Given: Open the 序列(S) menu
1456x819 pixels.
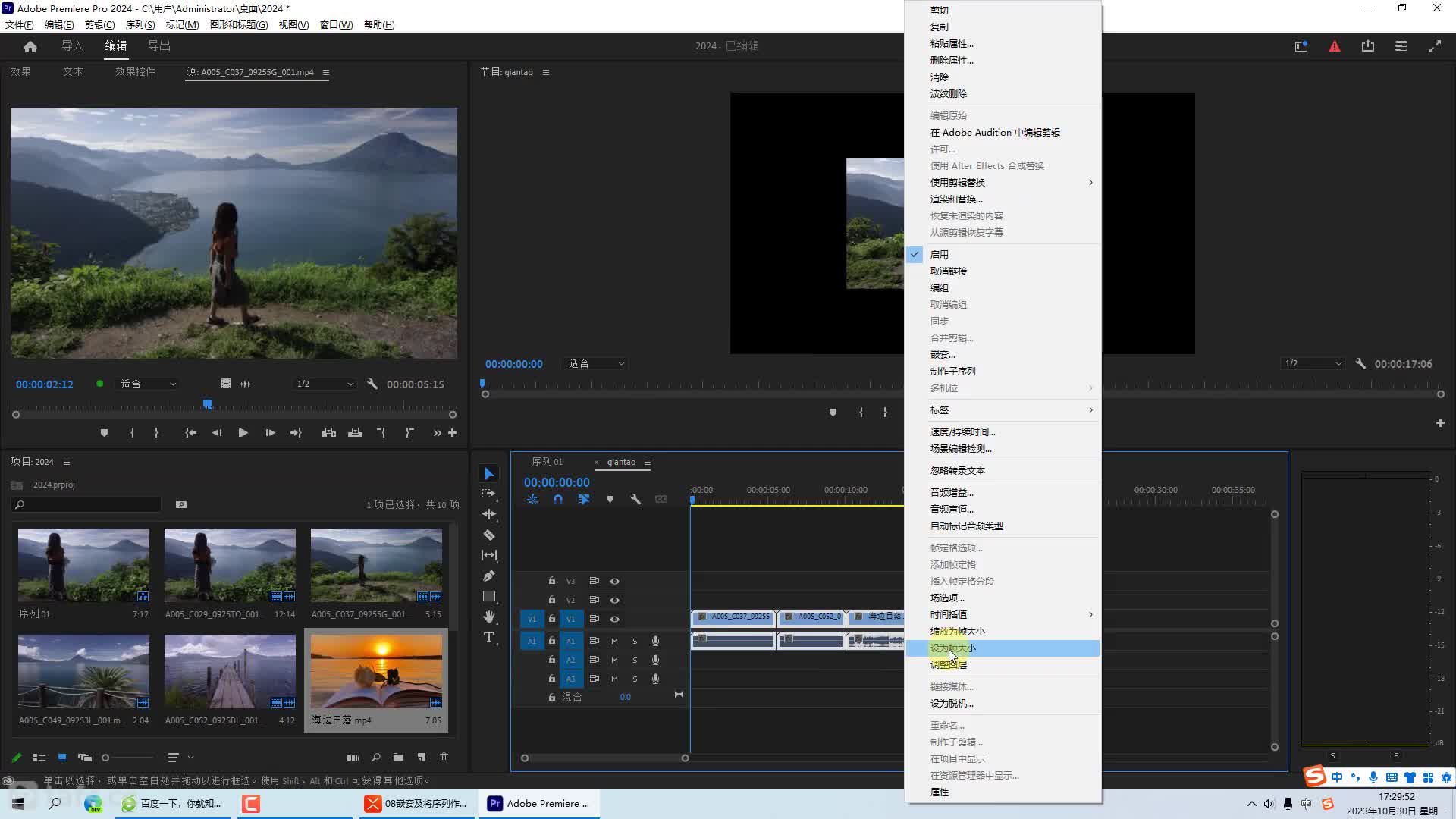Looking at the screenshot, I should (140, 24).
